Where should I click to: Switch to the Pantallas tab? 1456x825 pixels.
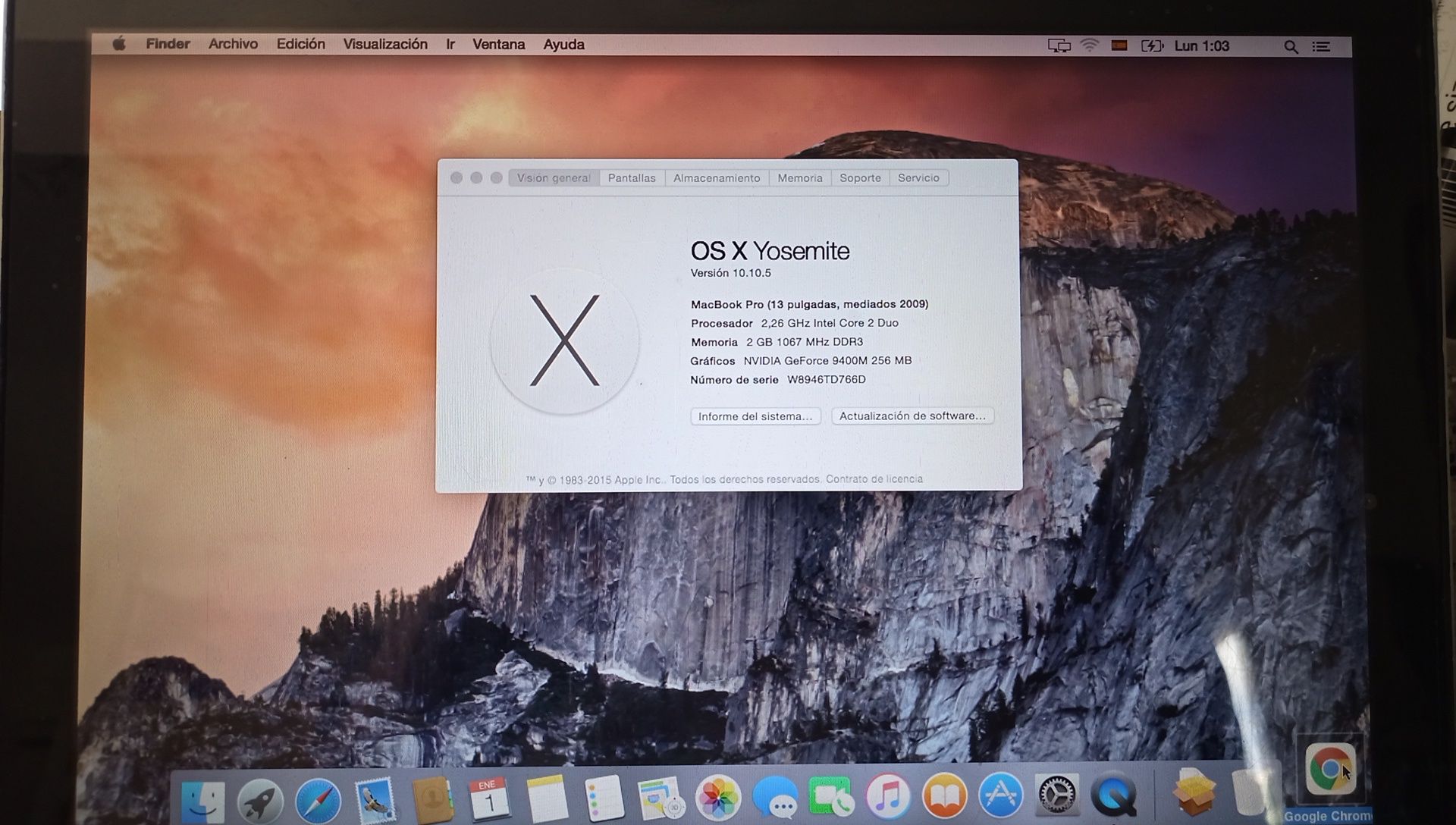632,177
